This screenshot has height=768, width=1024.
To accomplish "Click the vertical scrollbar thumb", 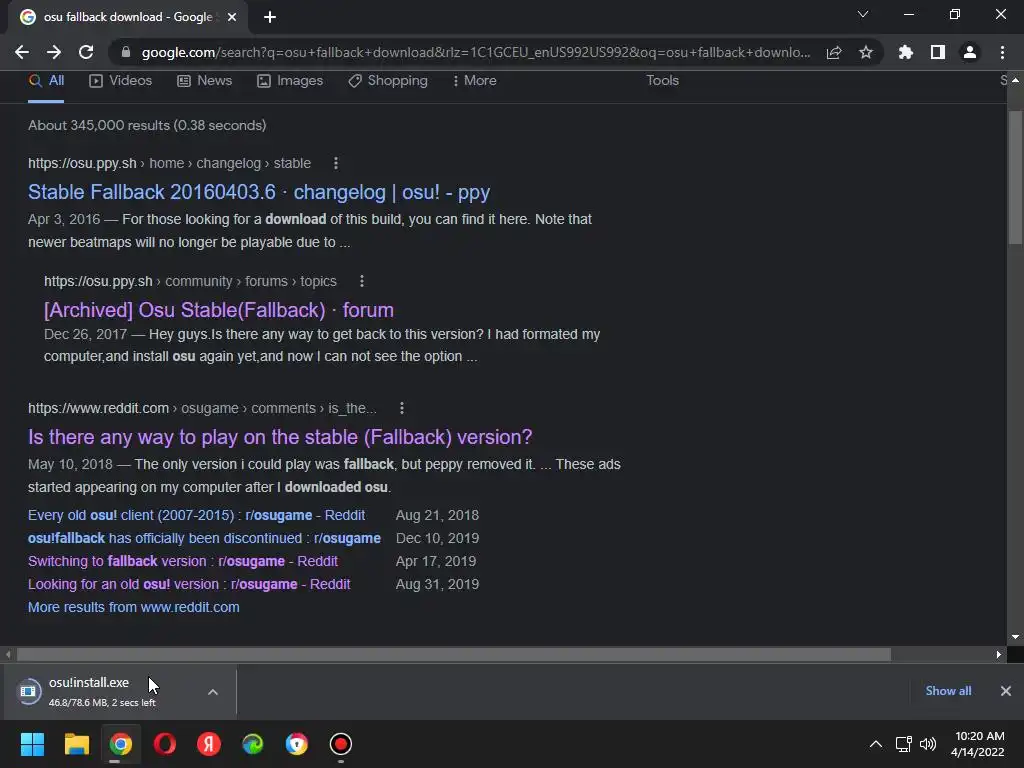I will click(x=1015, y=177).
